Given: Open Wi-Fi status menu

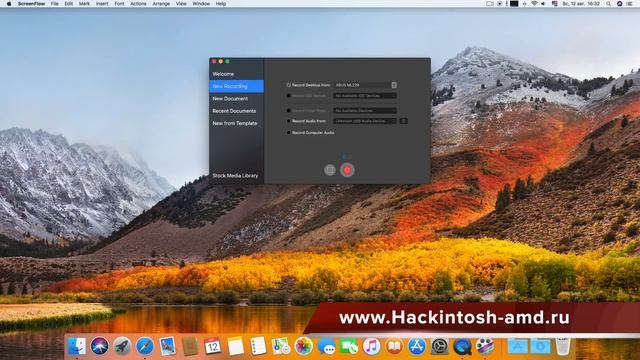Looking at the screenshot, I should click(x=534, y=4).
